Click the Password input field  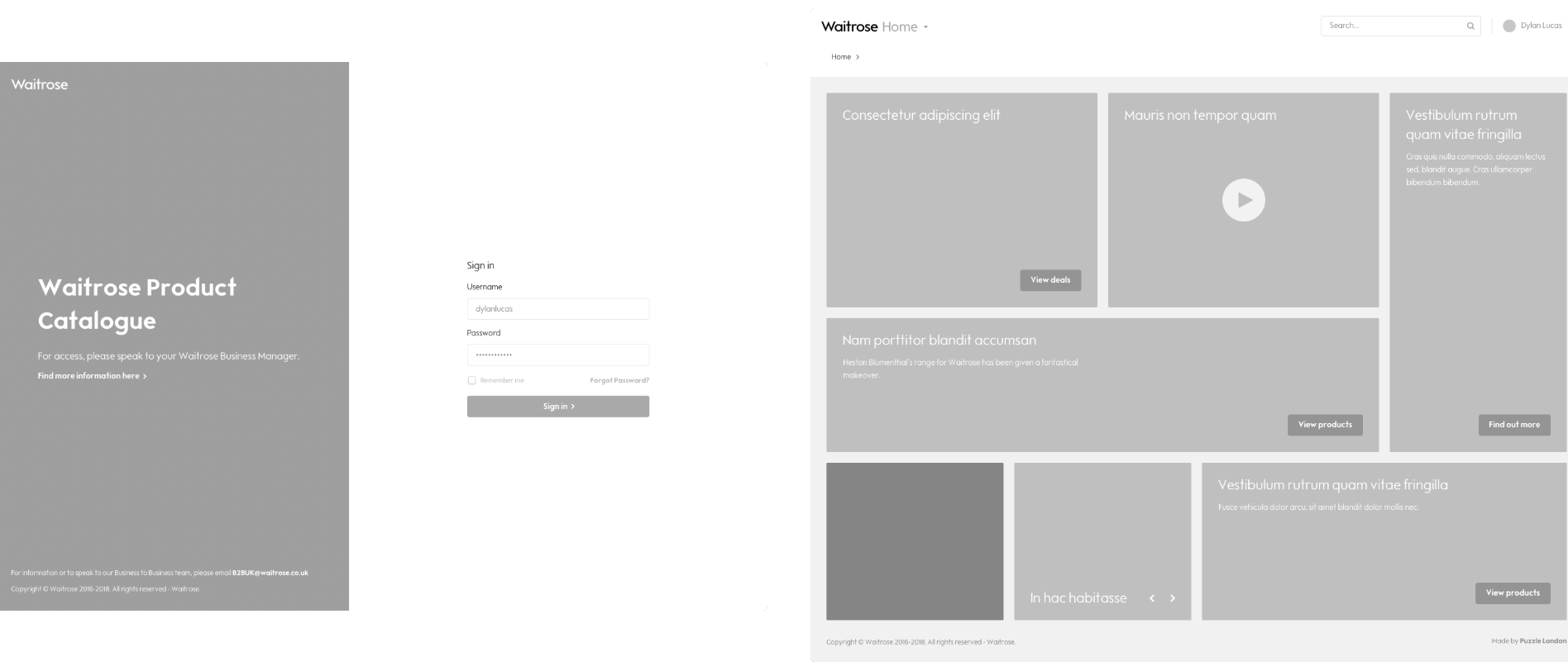pyautogui.click(x=558, y=355)
